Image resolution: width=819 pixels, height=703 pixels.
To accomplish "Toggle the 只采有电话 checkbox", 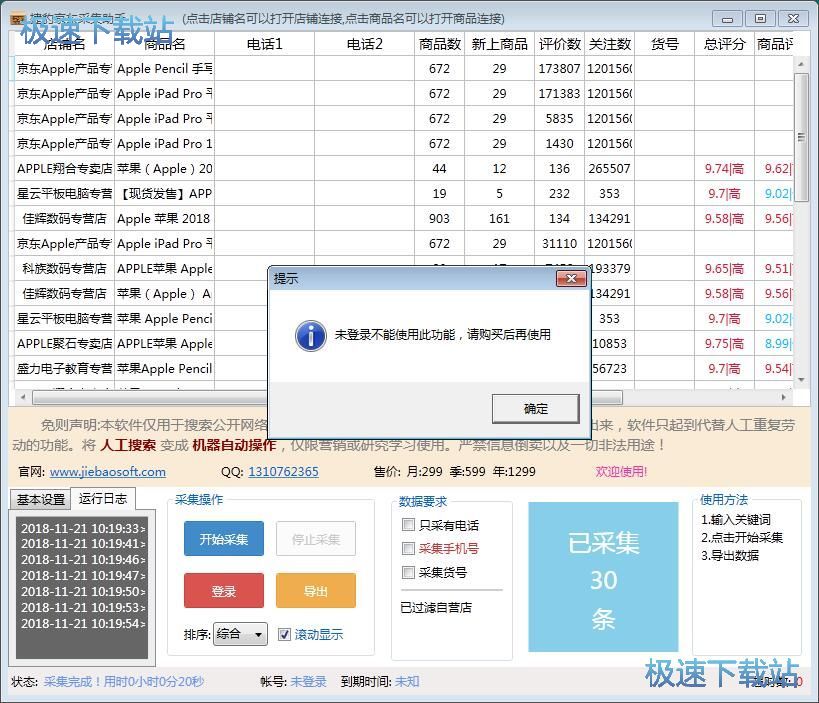I will coord(408,524).
